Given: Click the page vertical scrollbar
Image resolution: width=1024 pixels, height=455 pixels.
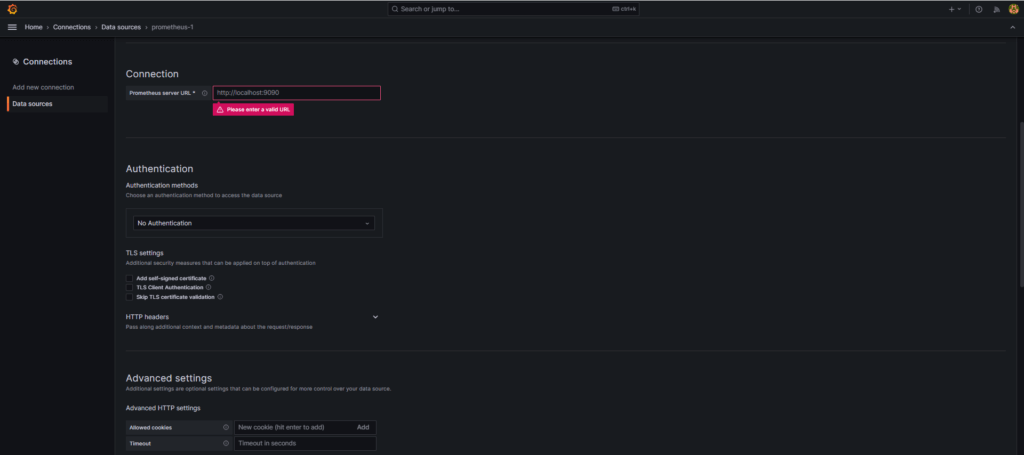Looking at the screenshot, I should (x=1021, y=205).
